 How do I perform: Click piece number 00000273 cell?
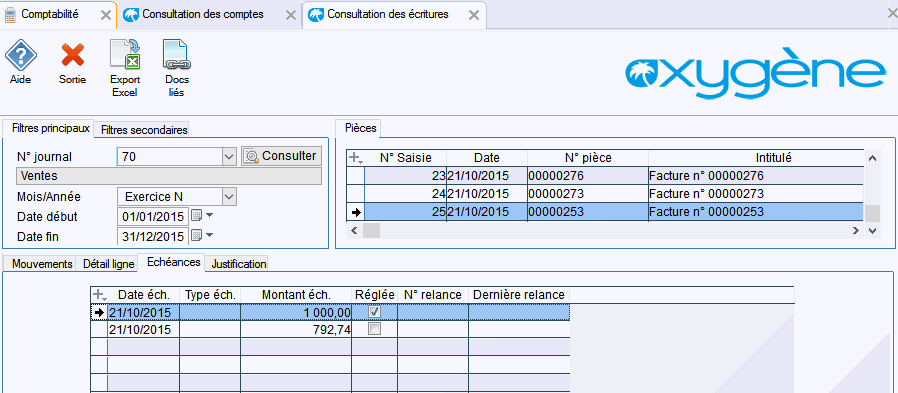588,194
